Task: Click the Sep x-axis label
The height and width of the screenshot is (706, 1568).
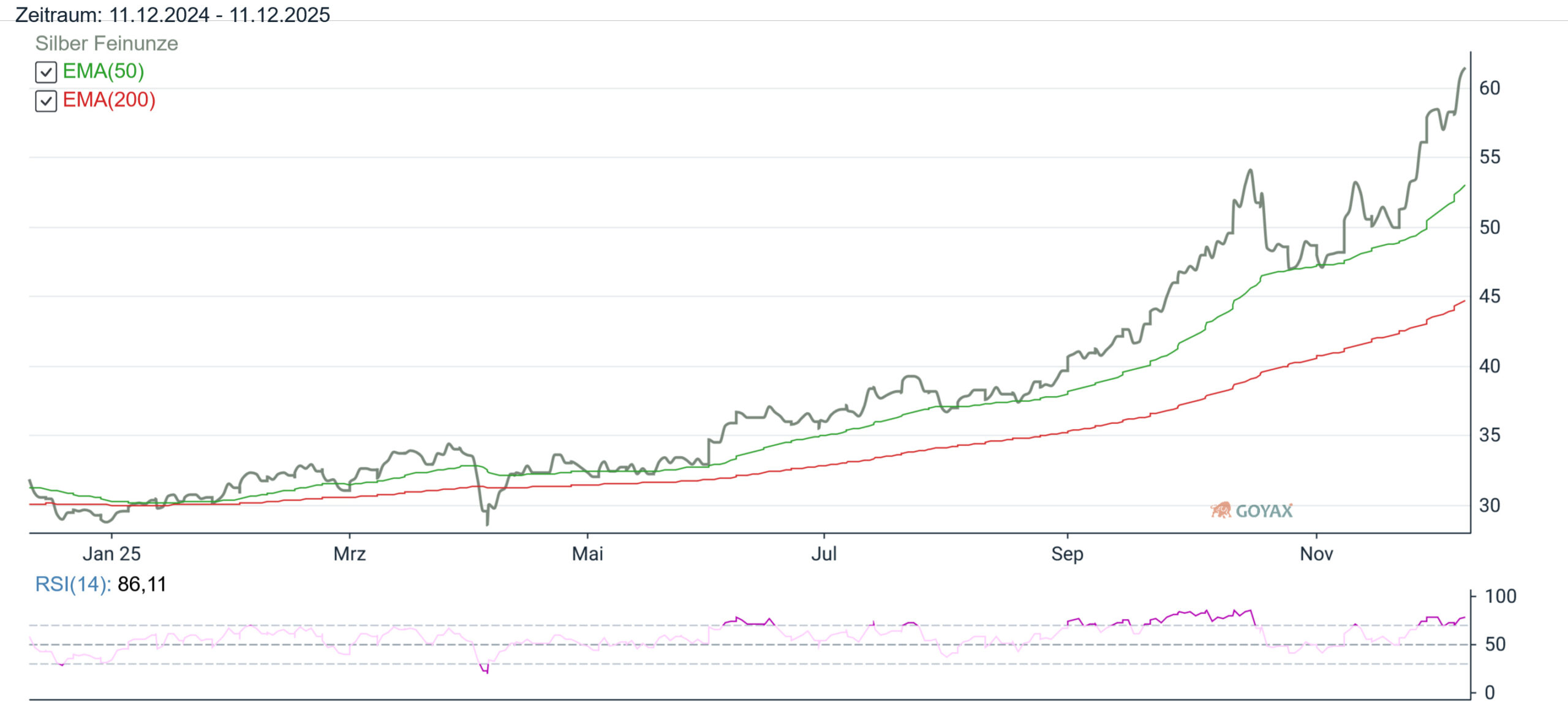Action: tap(1067, 554)
